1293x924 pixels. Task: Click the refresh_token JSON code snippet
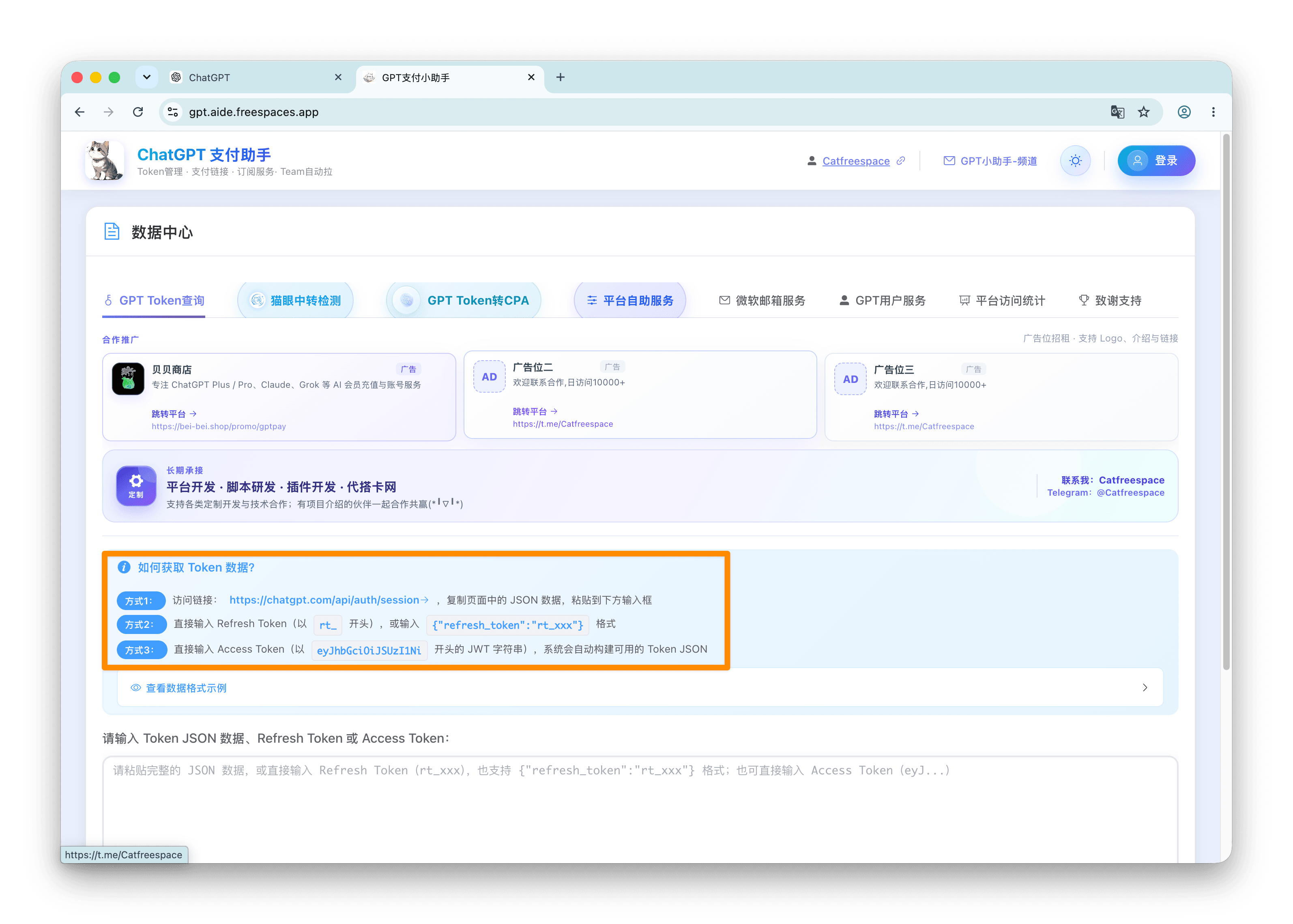point(507,625)
